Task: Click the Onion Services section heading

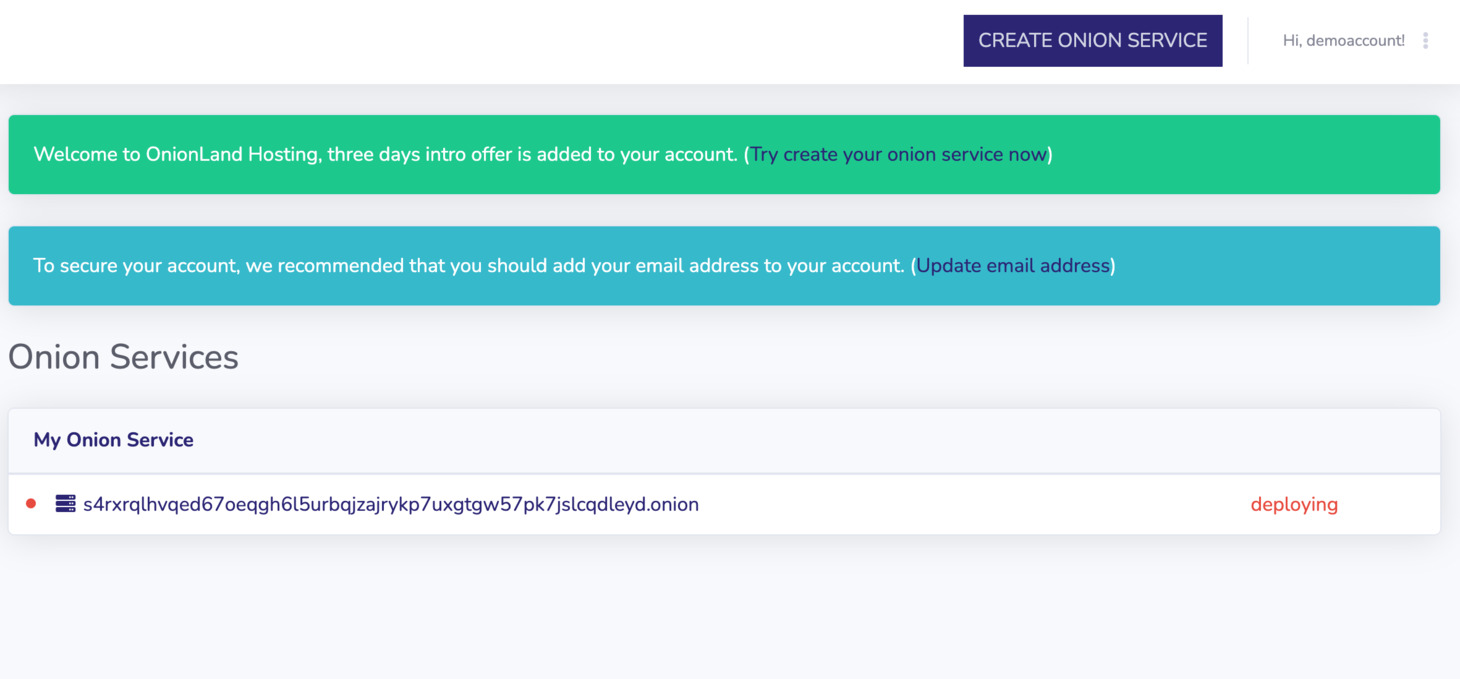Action: 122,357
